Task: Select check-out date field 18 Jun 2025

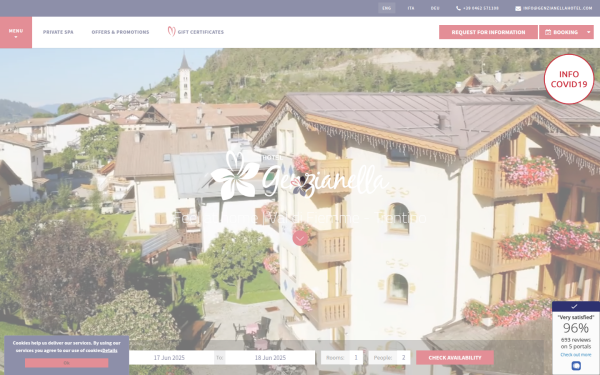Action: [270, 358]
